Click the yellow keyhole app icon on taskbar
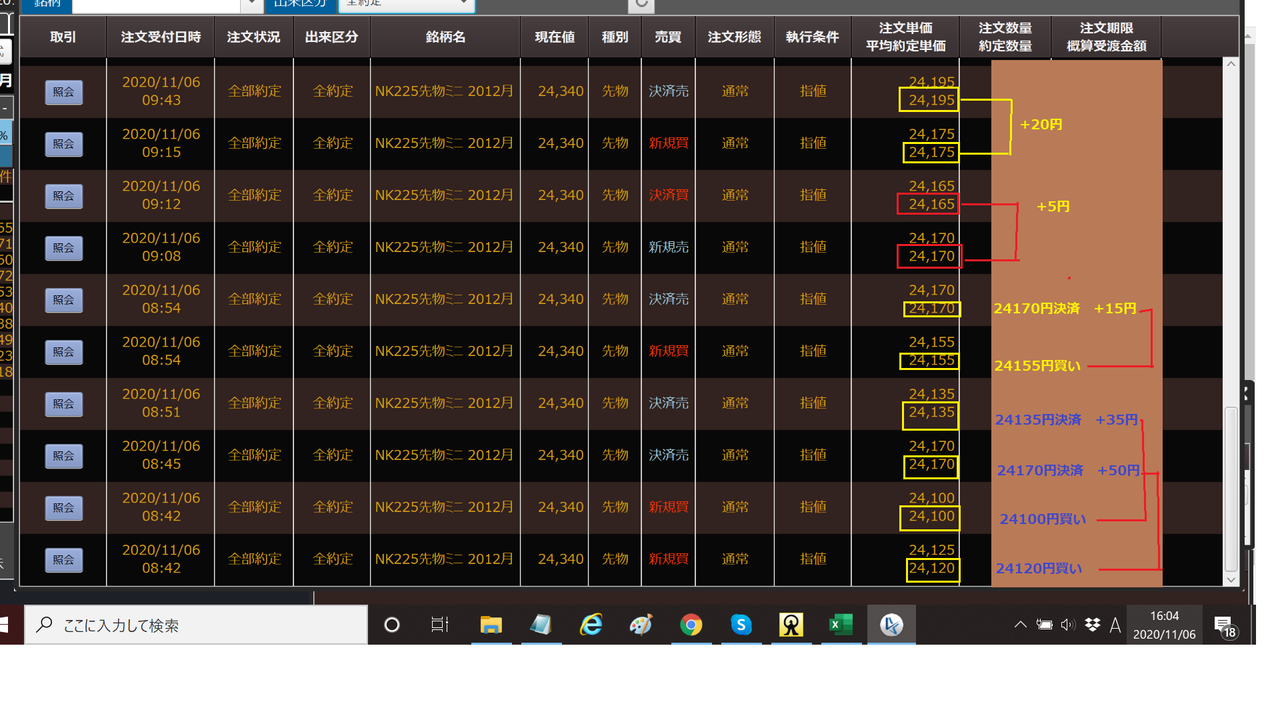The width and height of the screenshot is (1280, 720). [x=791, y=625]
